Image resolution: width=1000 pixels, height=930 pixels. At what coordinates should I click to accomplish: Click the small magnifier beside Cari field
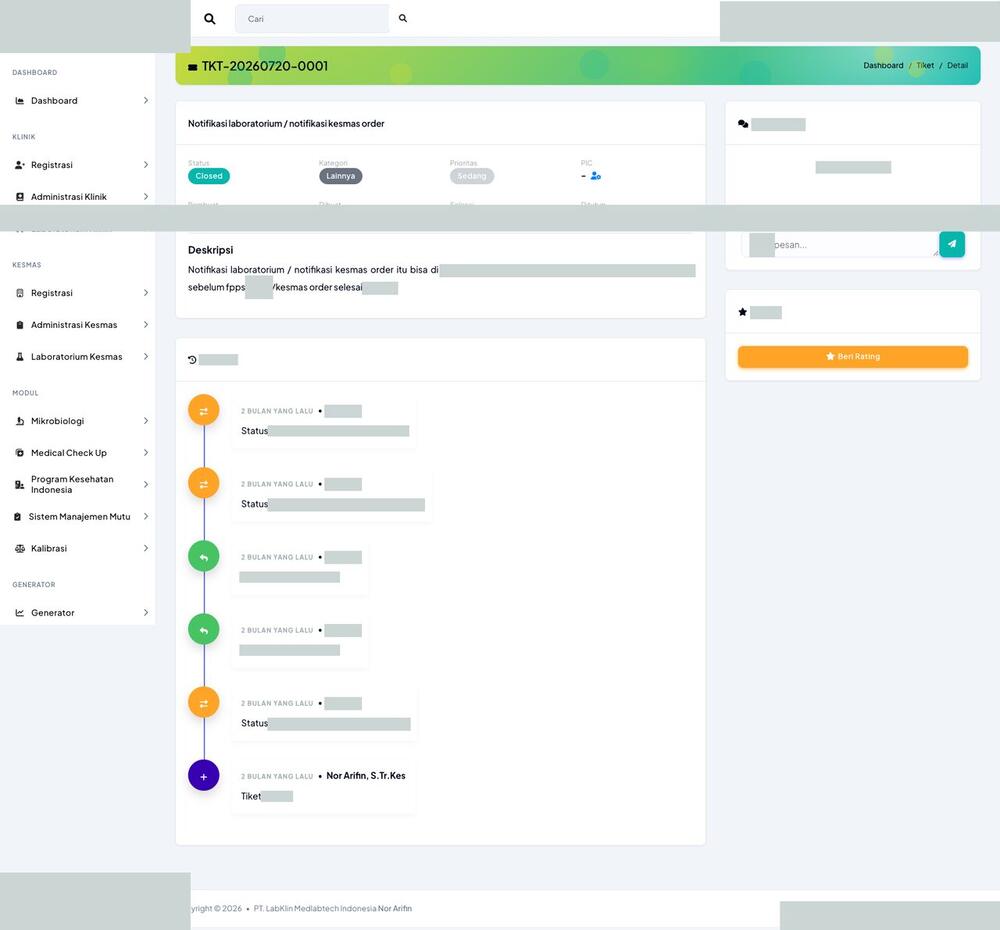[403, 18]
